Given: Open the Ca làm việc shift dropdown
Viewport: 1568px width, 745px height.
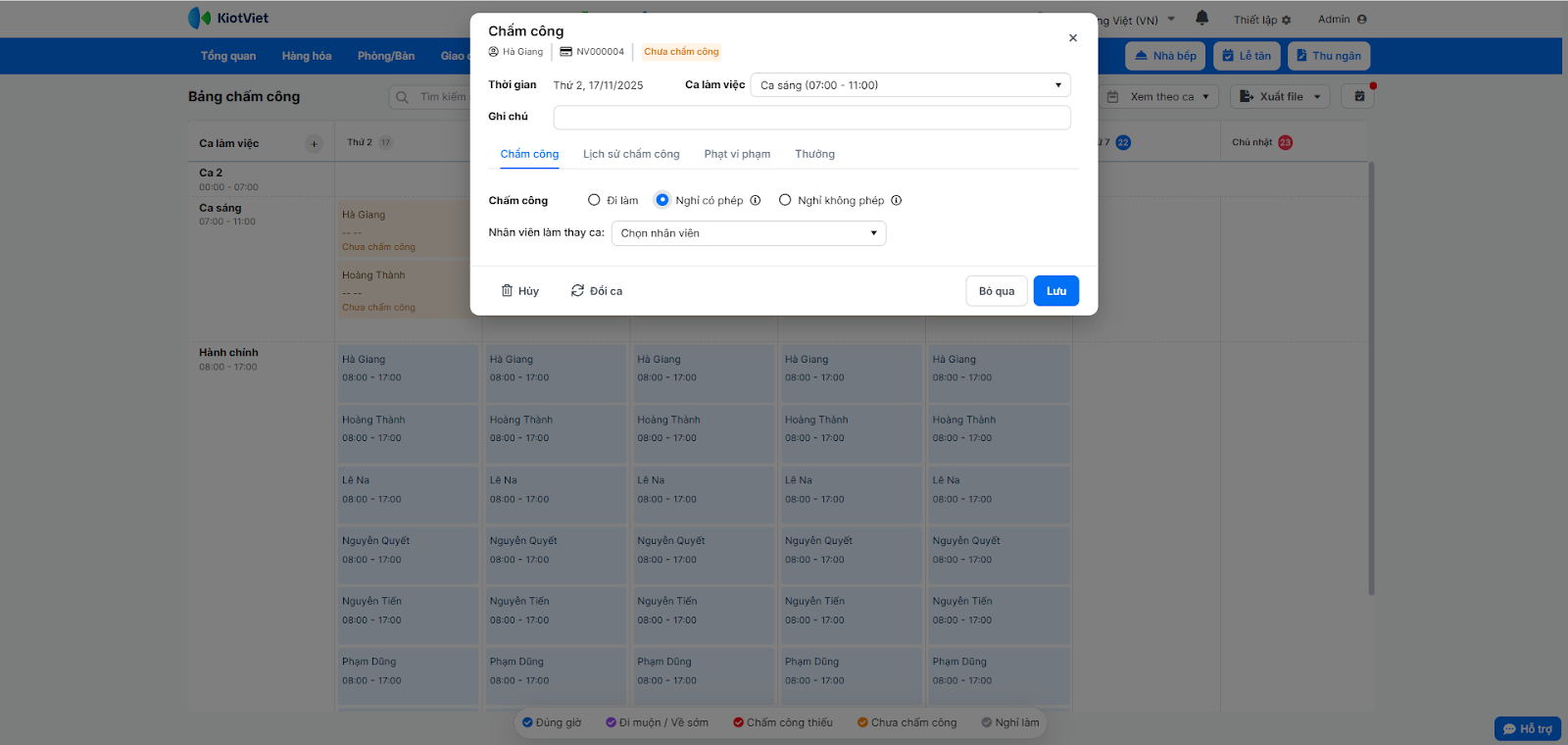Looking at the screenshot, I should point(910,85).
